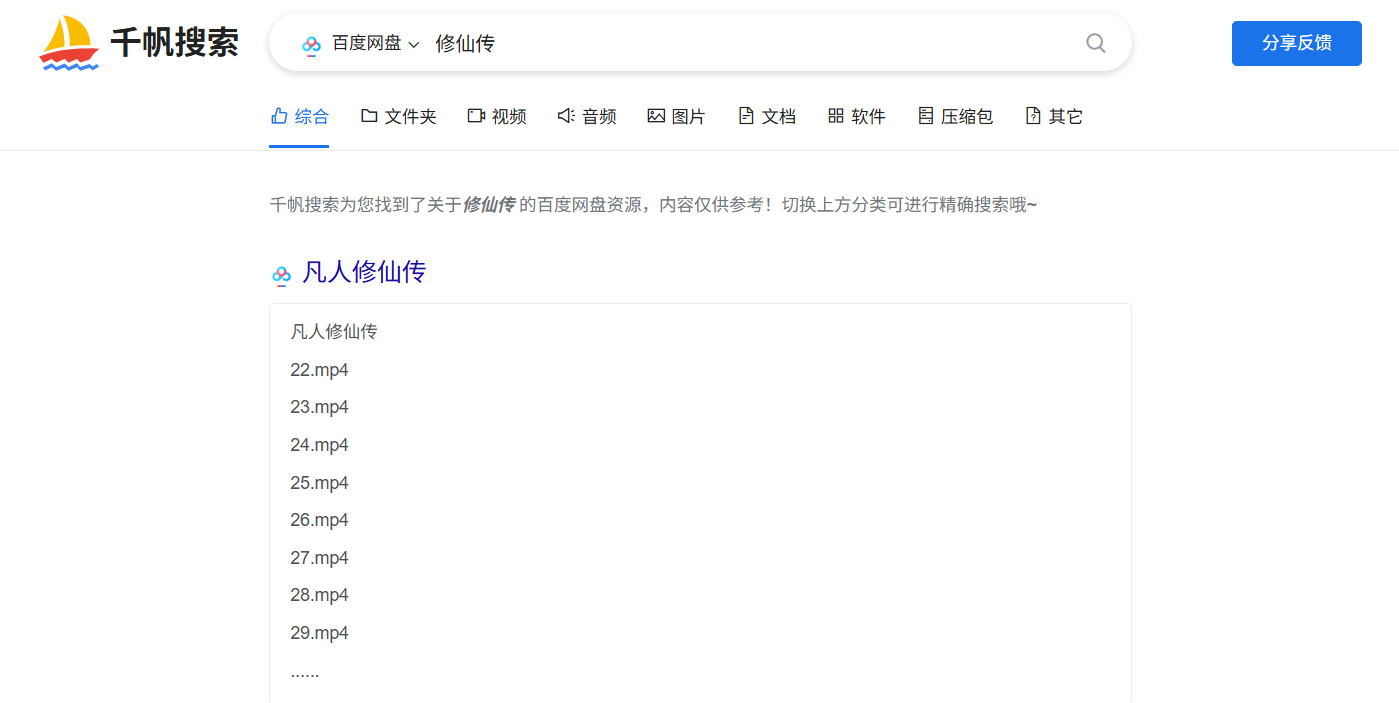Select the file 28.mp4
The image size is (1399, 703).
point(320,595)
